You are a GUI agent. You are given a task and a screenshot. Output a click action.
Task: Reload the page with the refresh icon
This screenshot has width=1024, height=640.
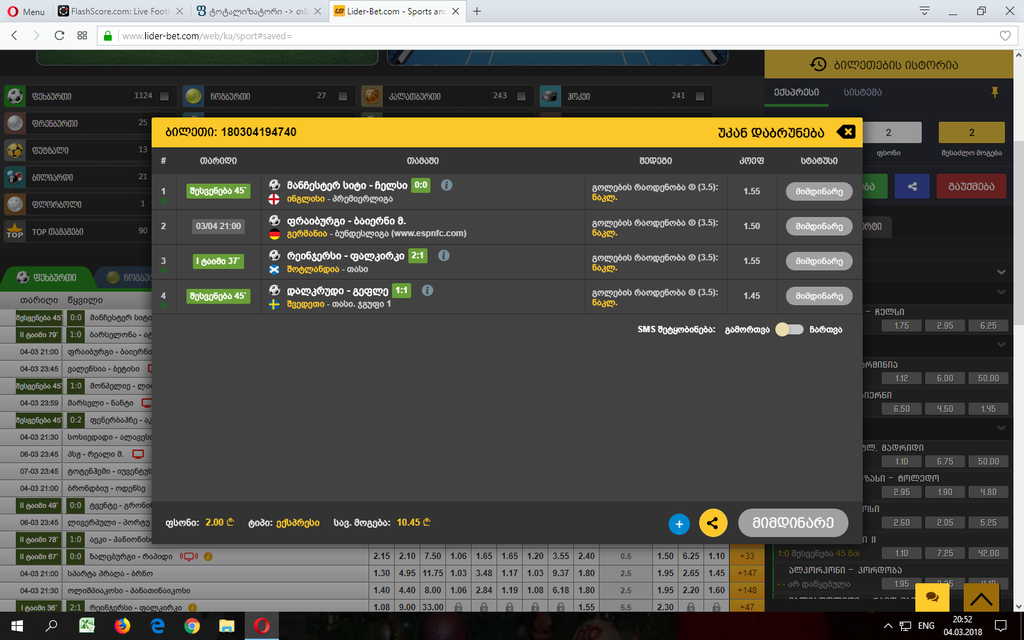pos(59,35)
